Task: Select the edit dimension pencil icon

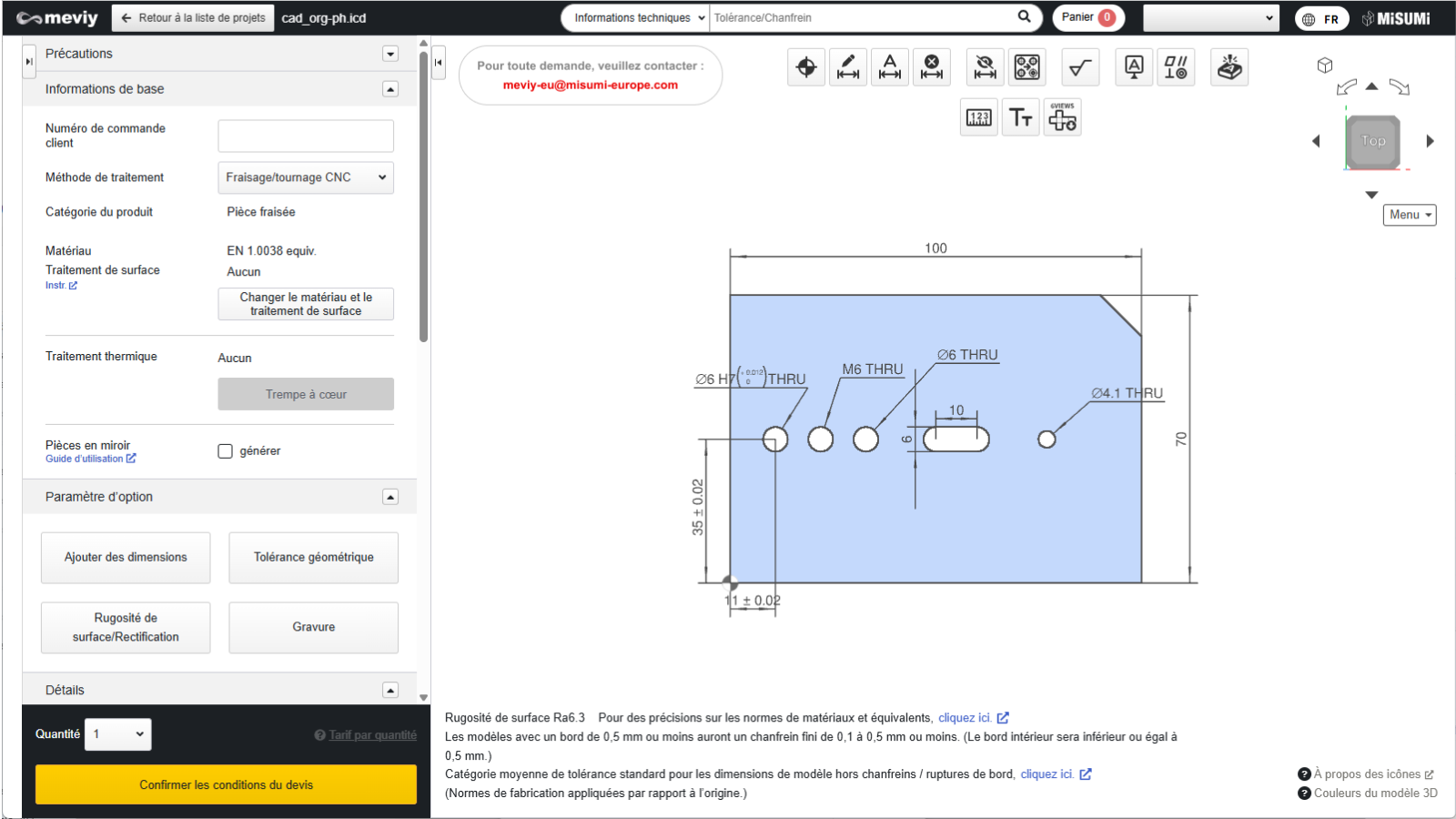Action: [848, 67]
